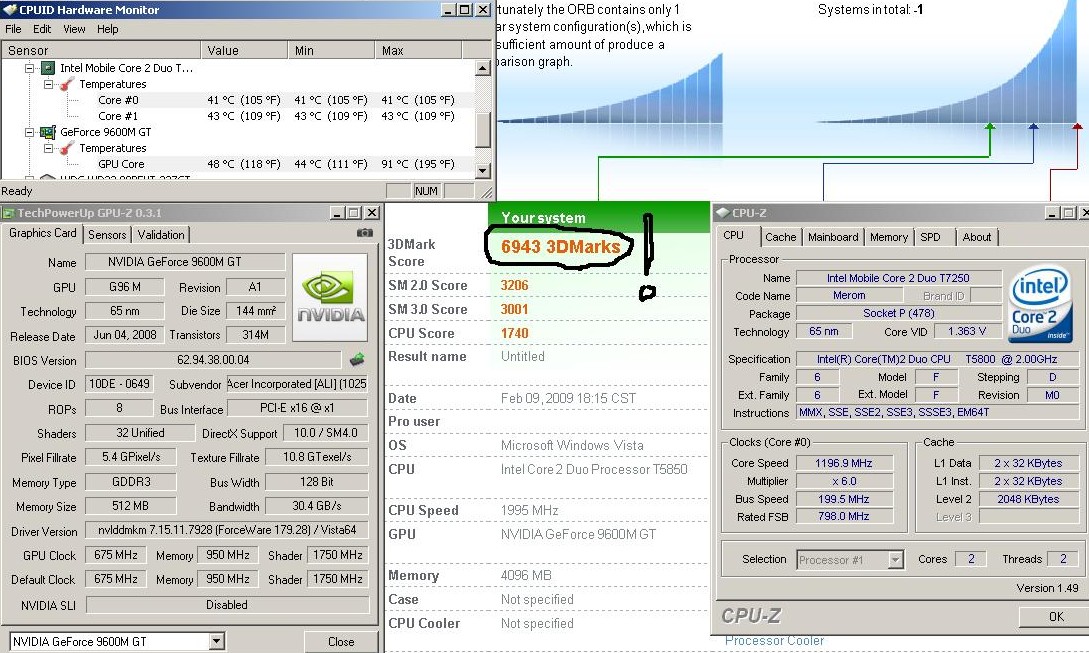Select the Core #0 sensor row
This screenshot has height=653, width=1089.
coord(238,100)
